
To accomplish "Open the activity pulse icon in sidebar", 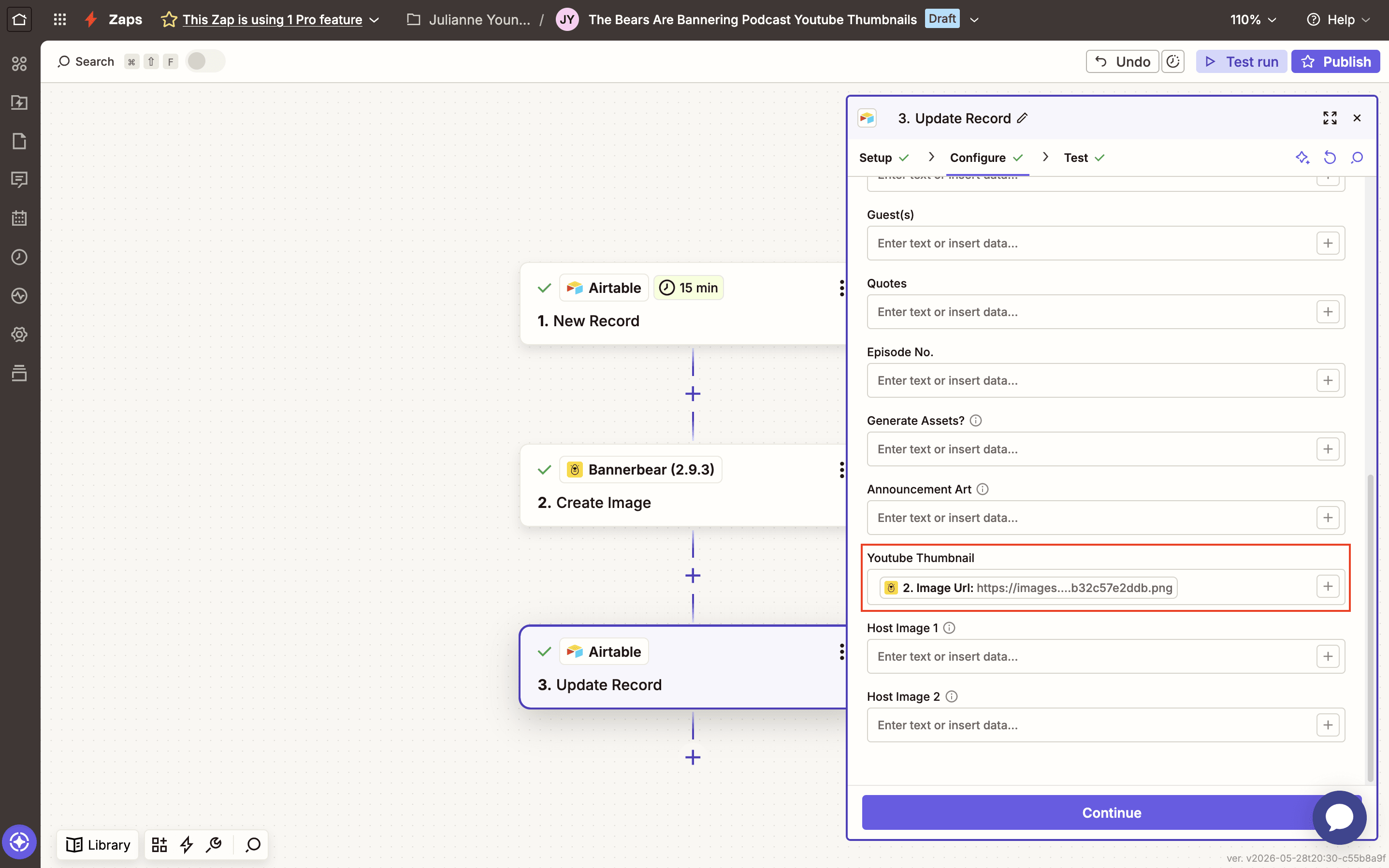I will (x=19, y=296).
